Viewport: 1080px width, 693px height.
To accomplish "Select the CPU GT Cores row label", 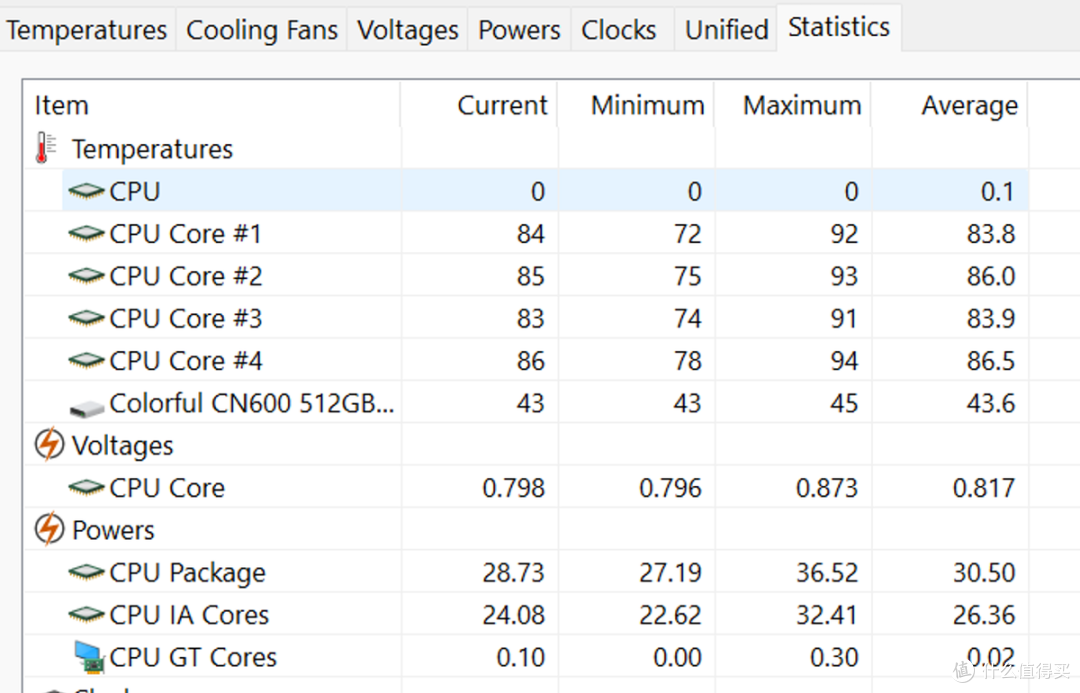I will [193, 657].
